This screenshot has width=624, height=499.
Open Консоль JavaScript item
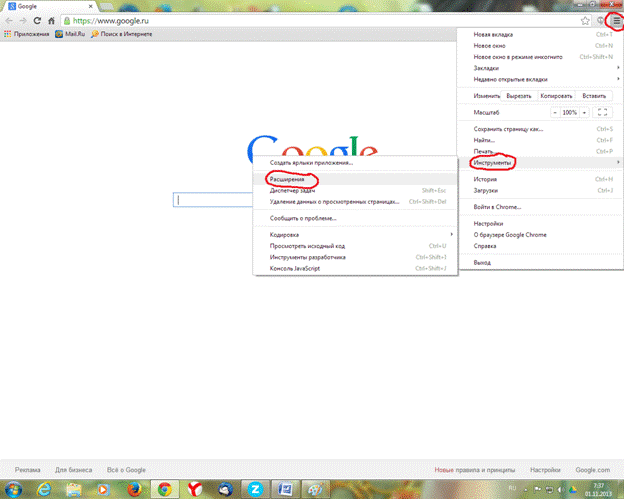[355, 268]
